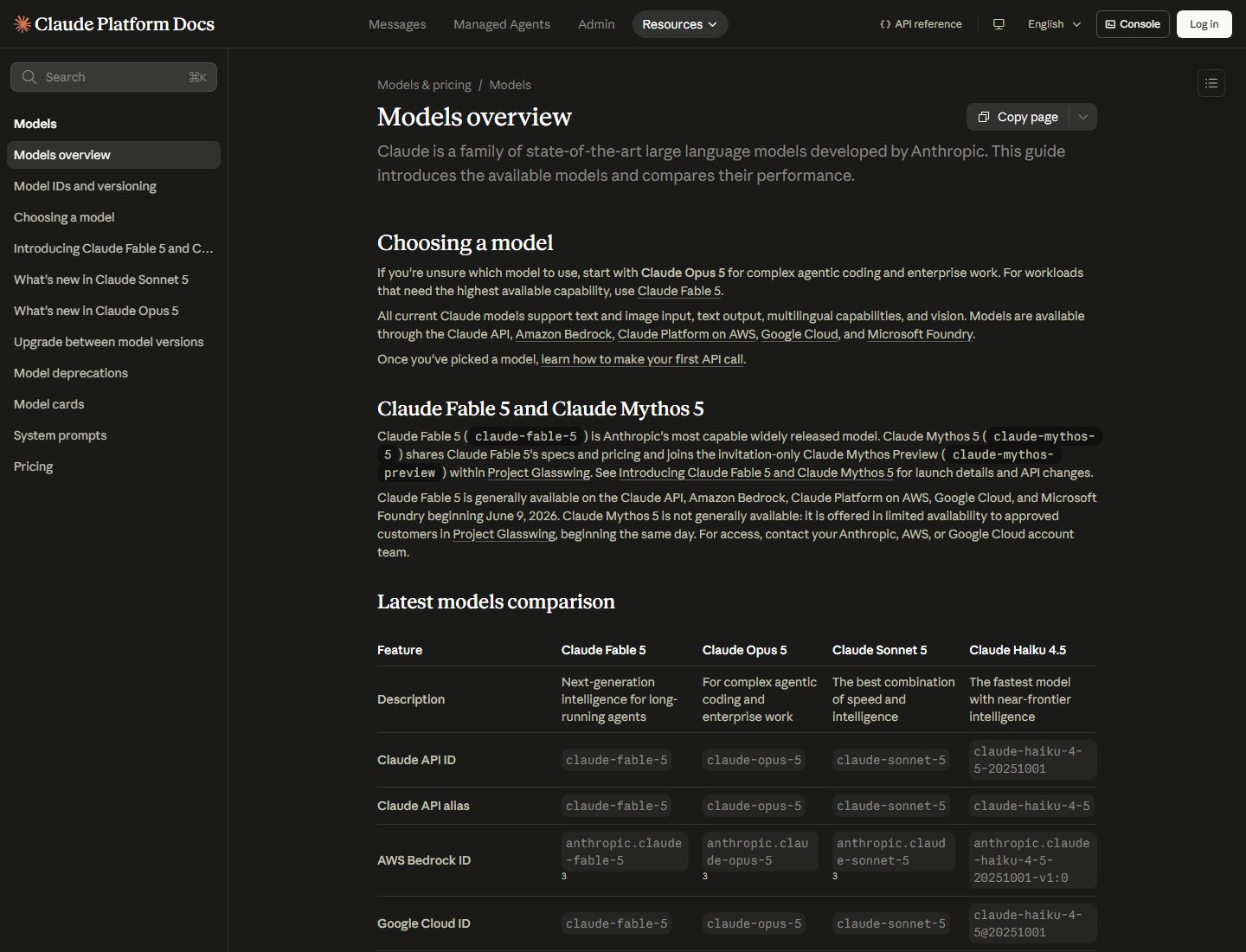Click the Claude Platform Docs starburst logo
The width and height of the screenshot is (1246, 952).
22,24
